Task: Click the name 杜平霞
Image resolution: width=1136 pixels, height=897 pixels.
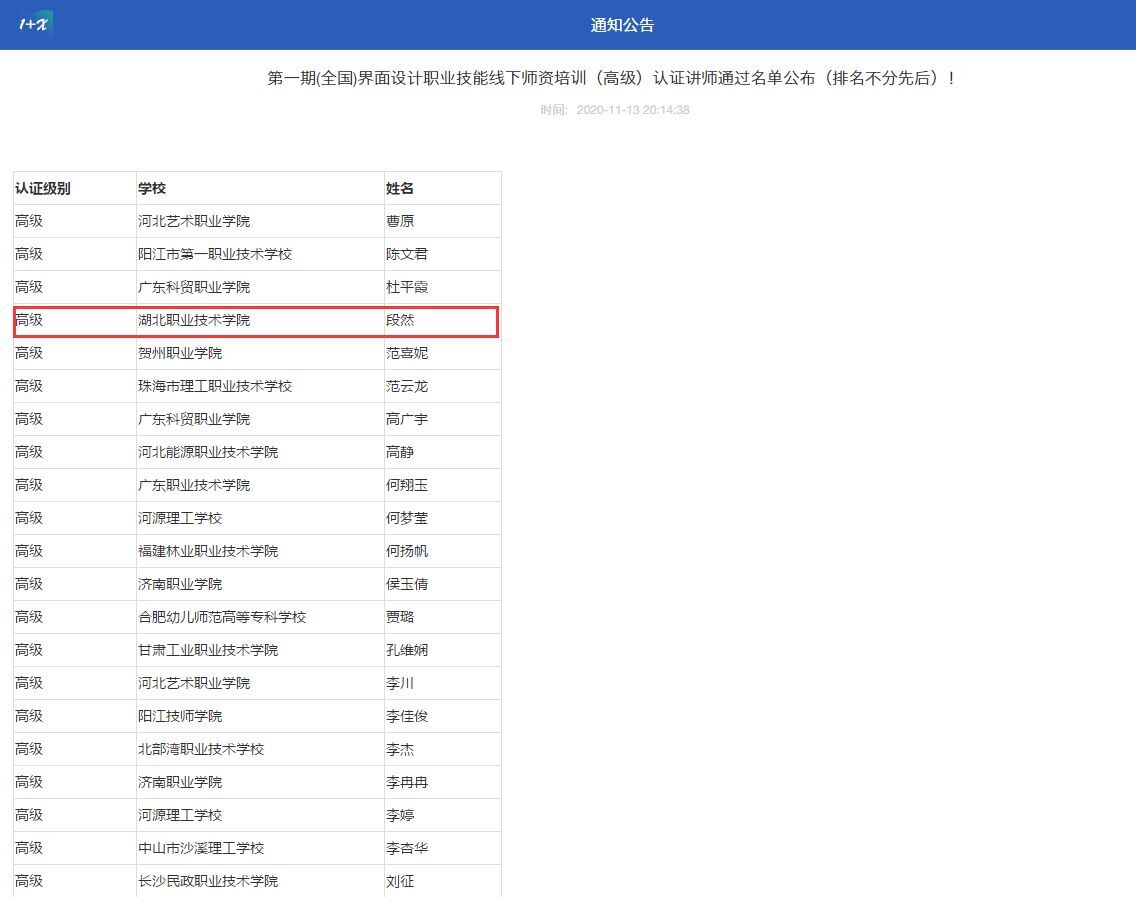Action: 407,287
